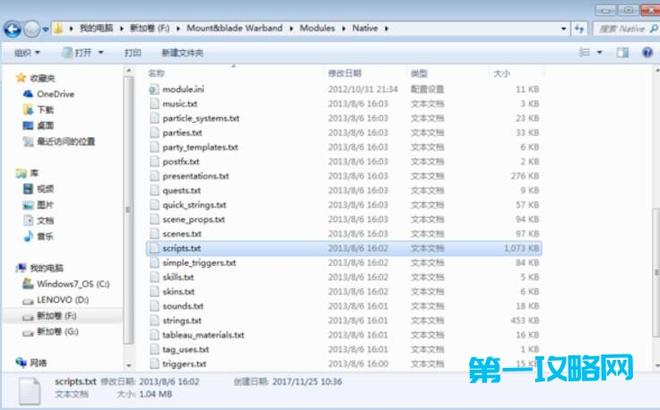This screenshot has width=660, height=410.
Task: Refresh the Native folder view
Action: coord(580,29)
